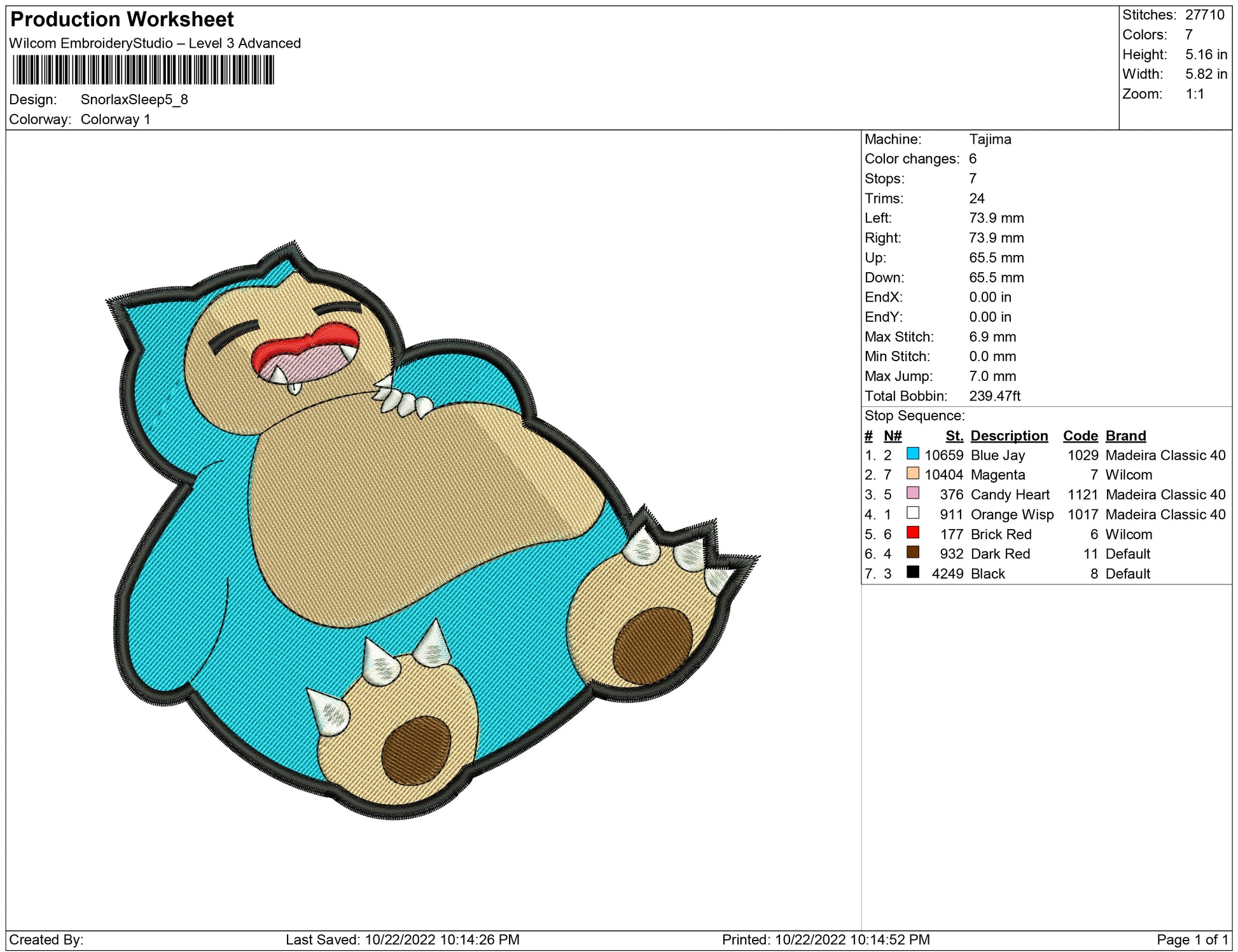Screen dimensions: 1238x952
Task: Click the Brand column header
Action: [1125, 436]
